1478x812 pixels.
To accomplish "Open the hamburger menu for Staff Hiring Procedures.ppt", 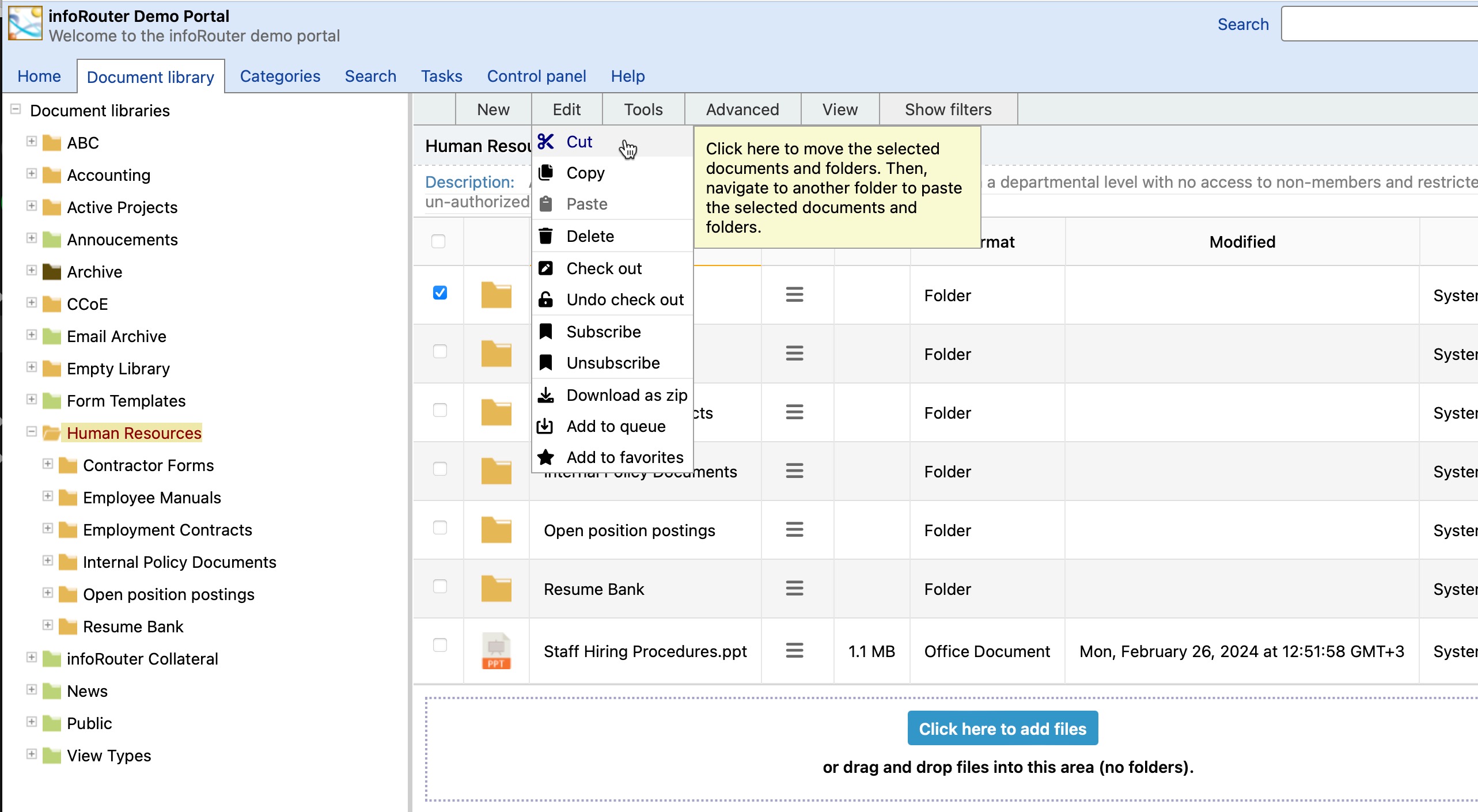I will pyautogui.click(x=794, y=650).
